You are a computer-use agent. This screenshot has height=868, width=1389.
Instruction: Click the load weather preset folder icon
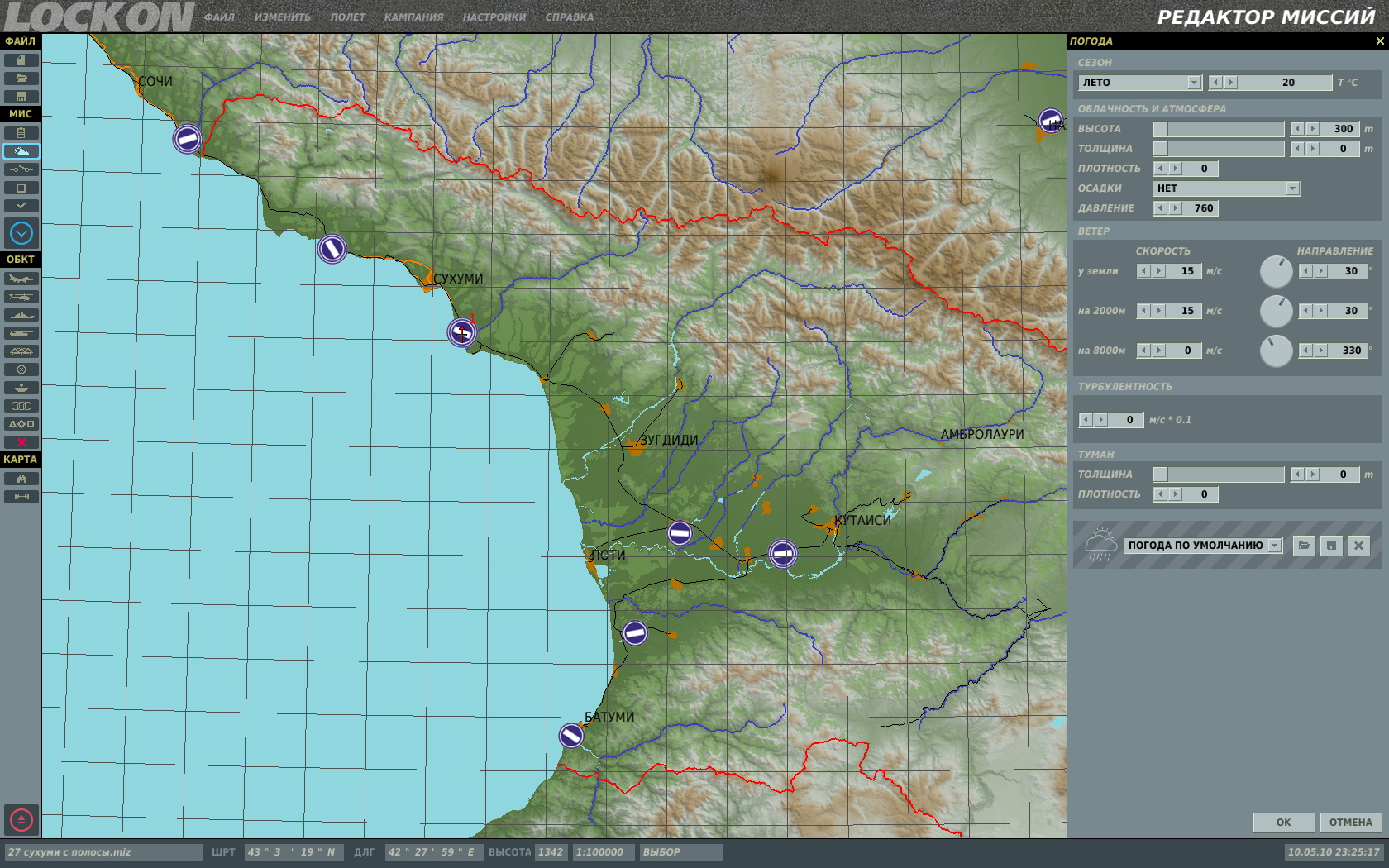pos(1304,546)
